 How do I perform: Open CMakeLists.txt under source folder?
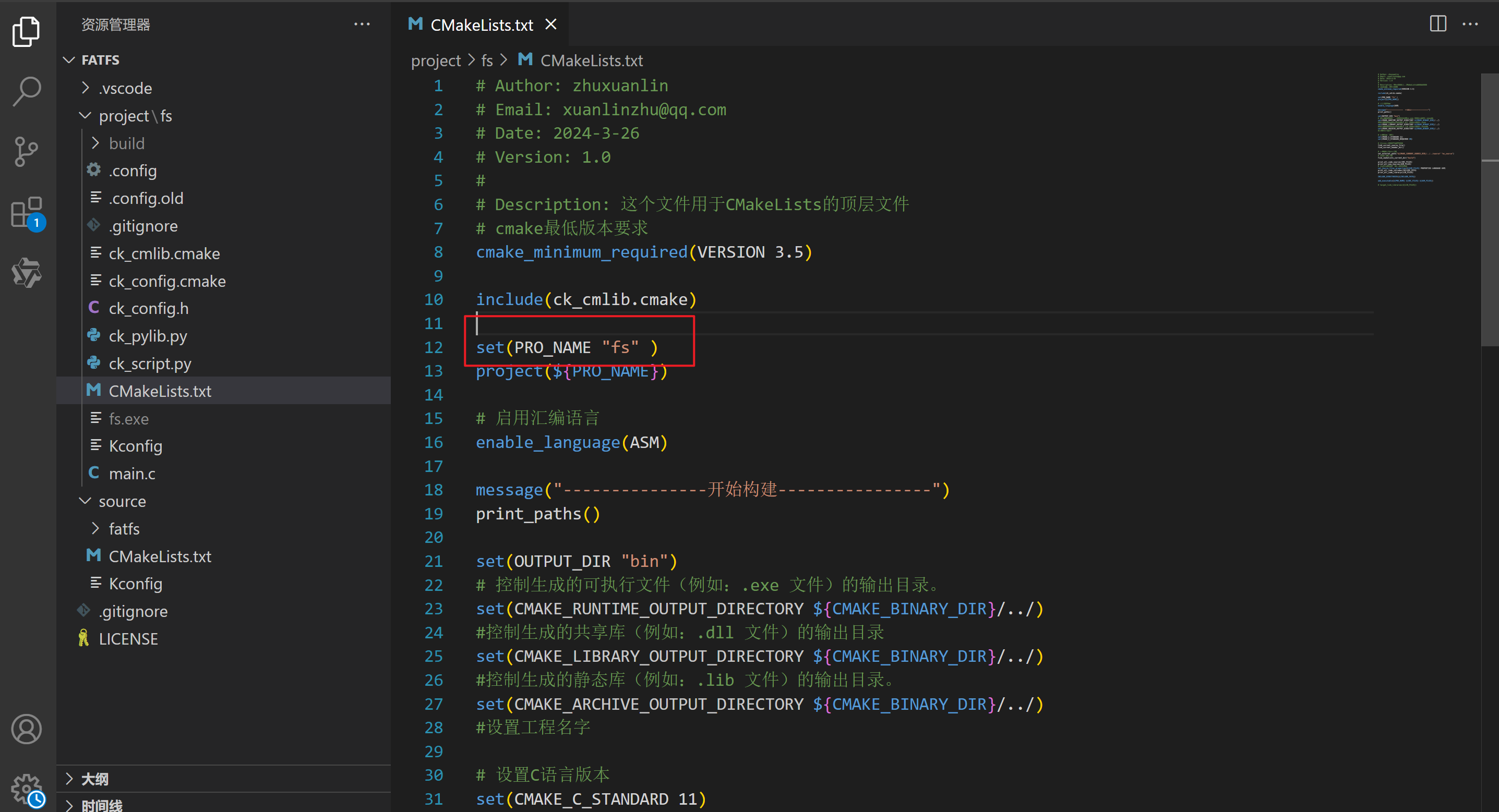tap(223, 556)
